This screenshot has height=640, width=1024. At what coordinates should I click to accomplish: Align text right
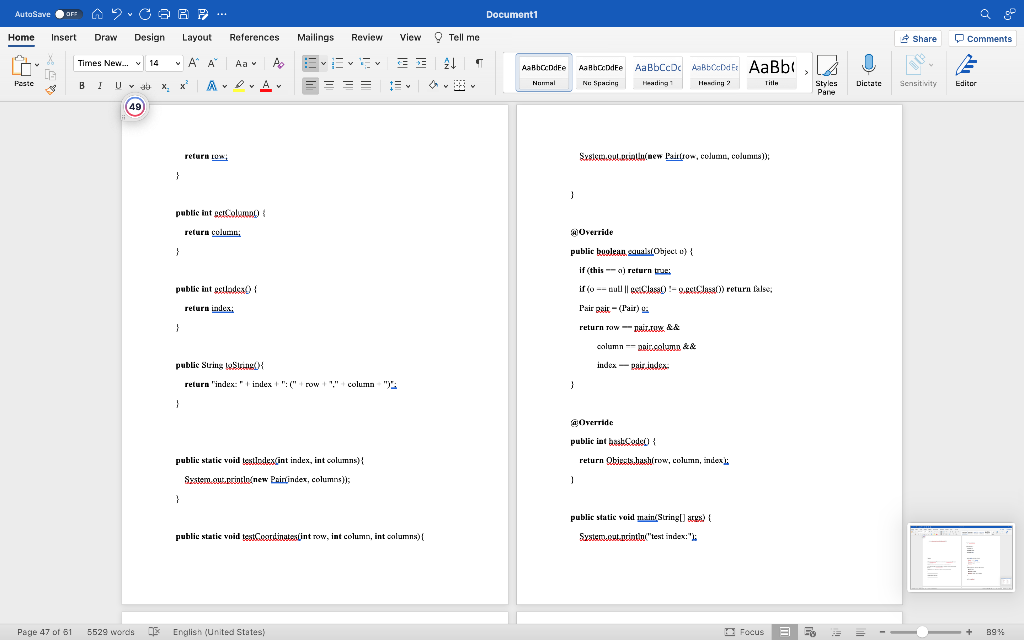point(348,86)
